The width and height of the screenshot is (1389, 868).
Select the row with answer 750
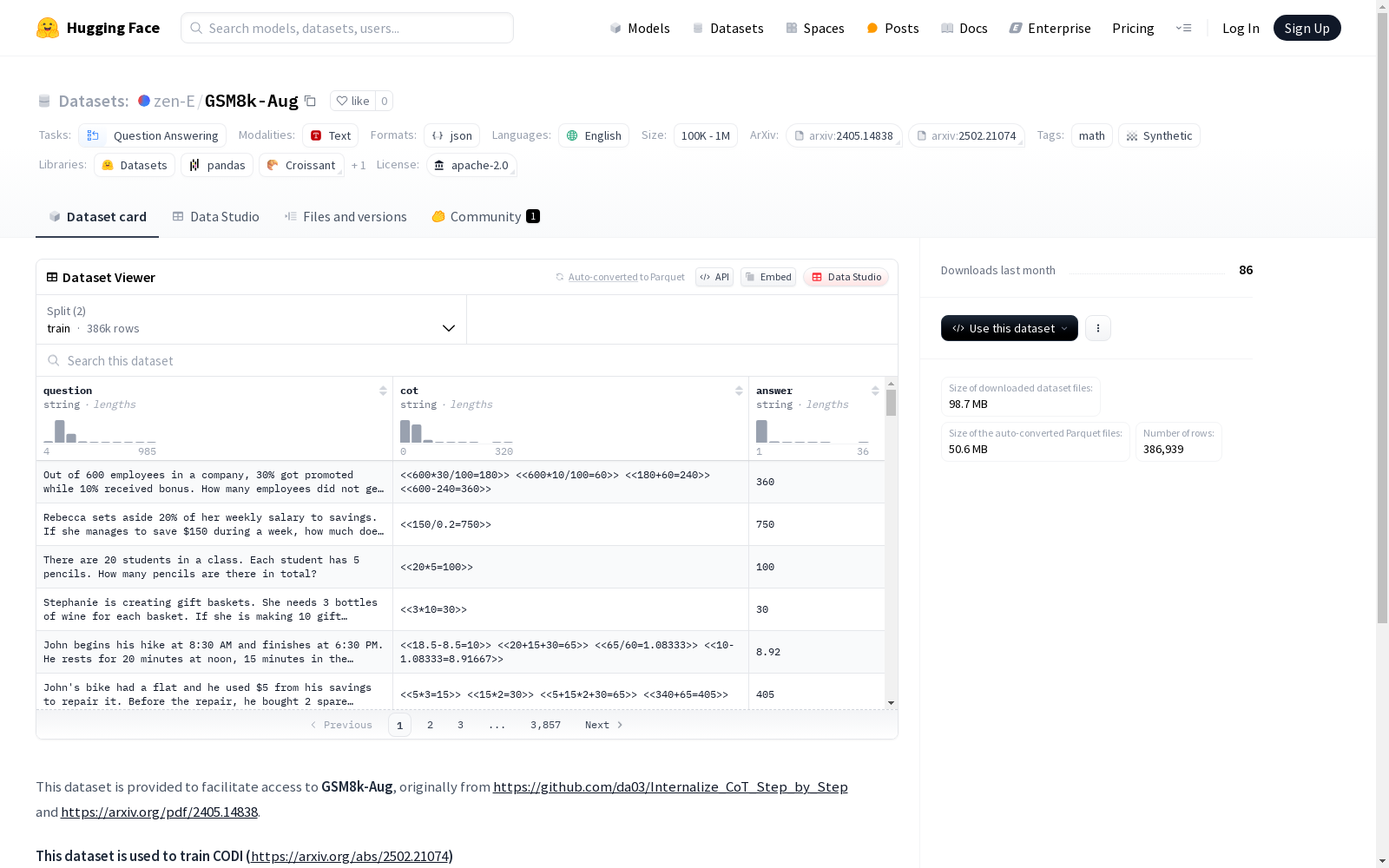(x=460, y=524)
